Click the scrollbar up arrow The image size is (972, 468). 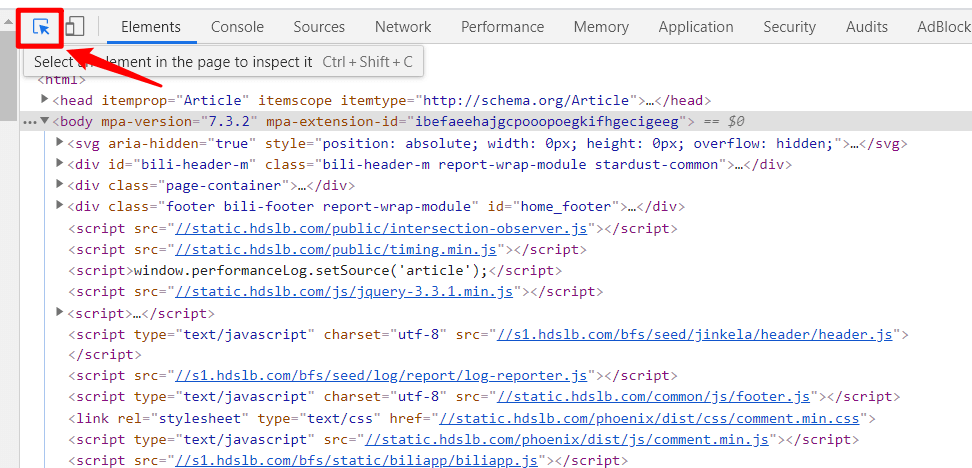pos(8,22)
